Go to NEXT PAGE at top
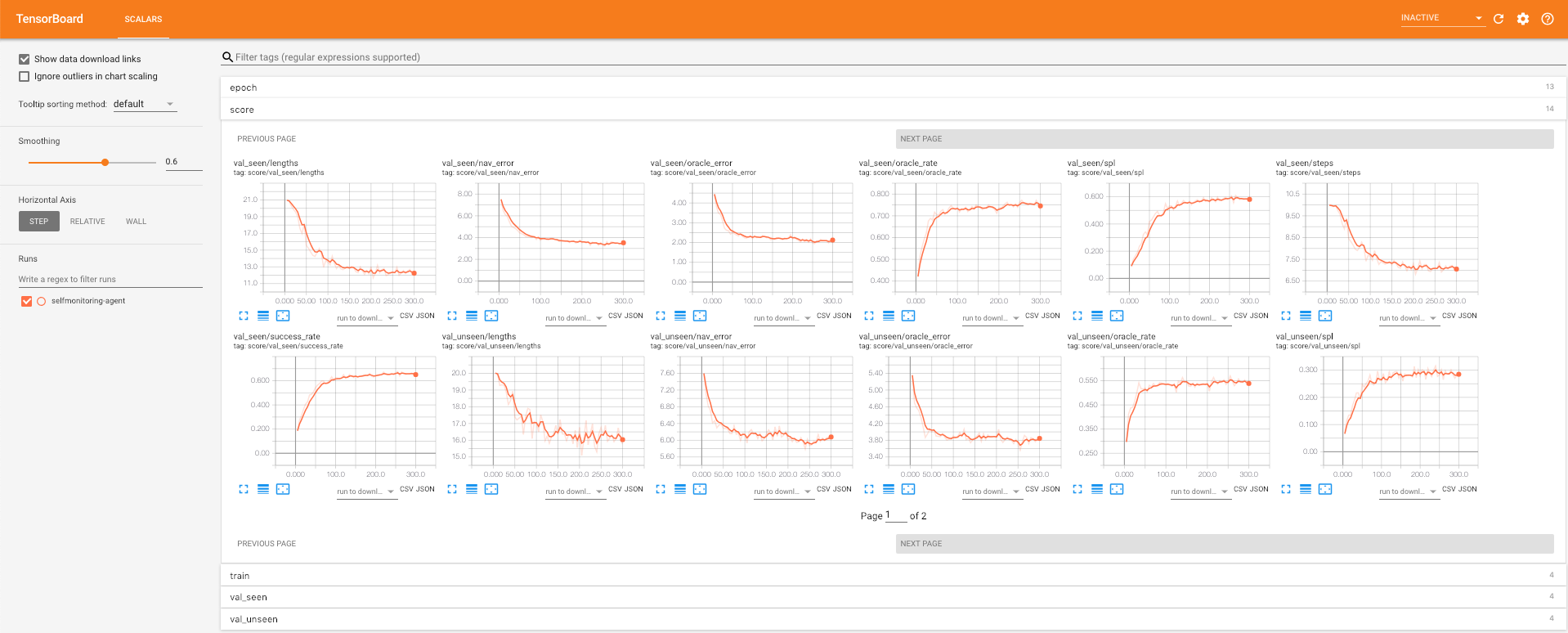The height and width of the screenshot is (633, 1568). click(x=1225, y=139)
